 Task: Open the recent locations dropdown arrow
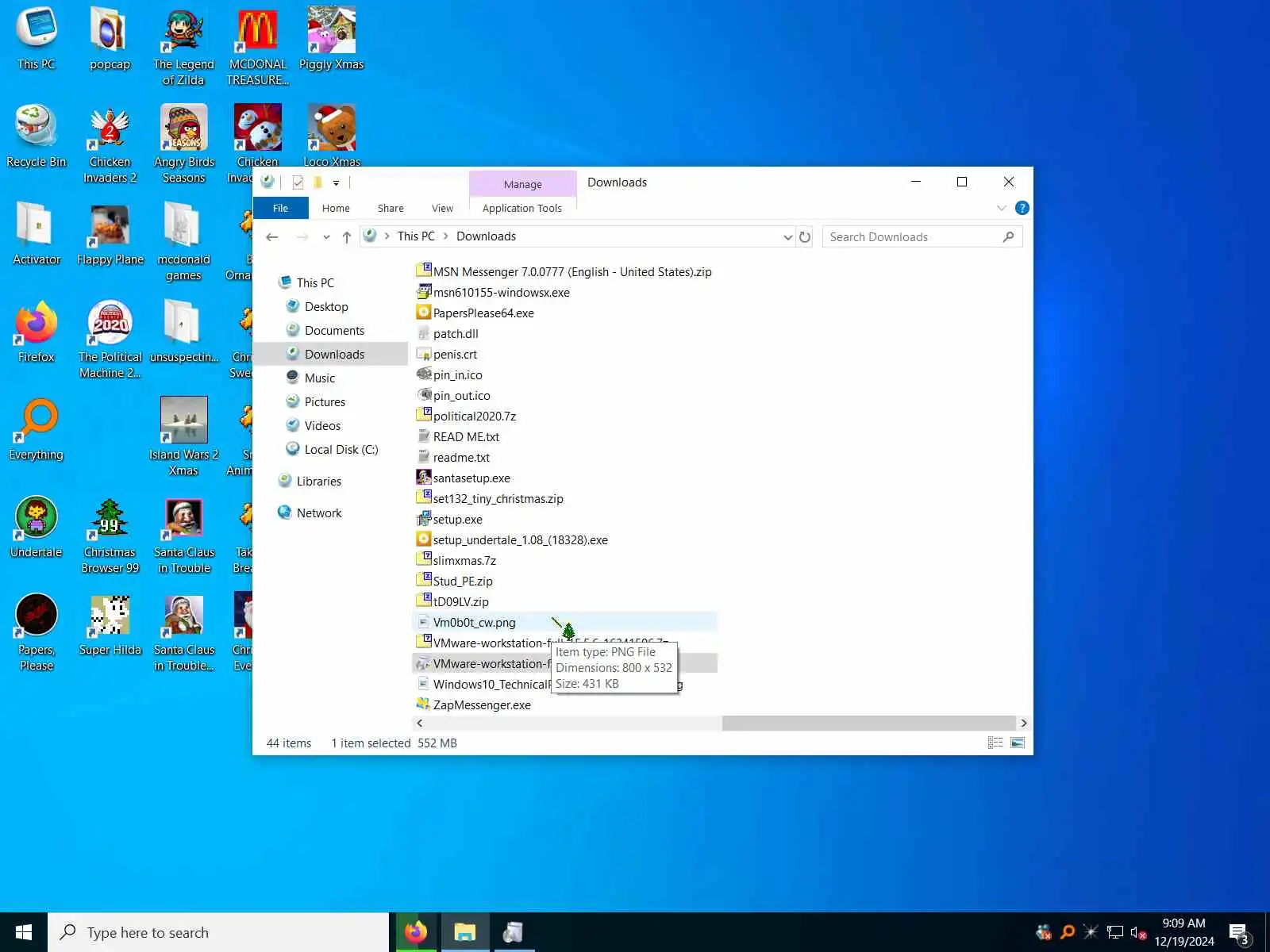click(326, 236)
